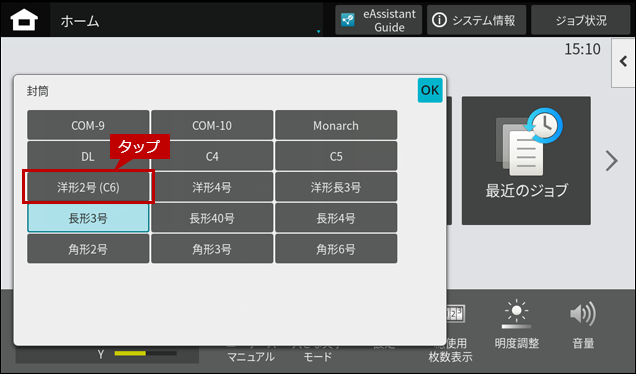Open the eAssistant Guide icon
Viewport: 636px width, 374px height.
coord(348,20)
